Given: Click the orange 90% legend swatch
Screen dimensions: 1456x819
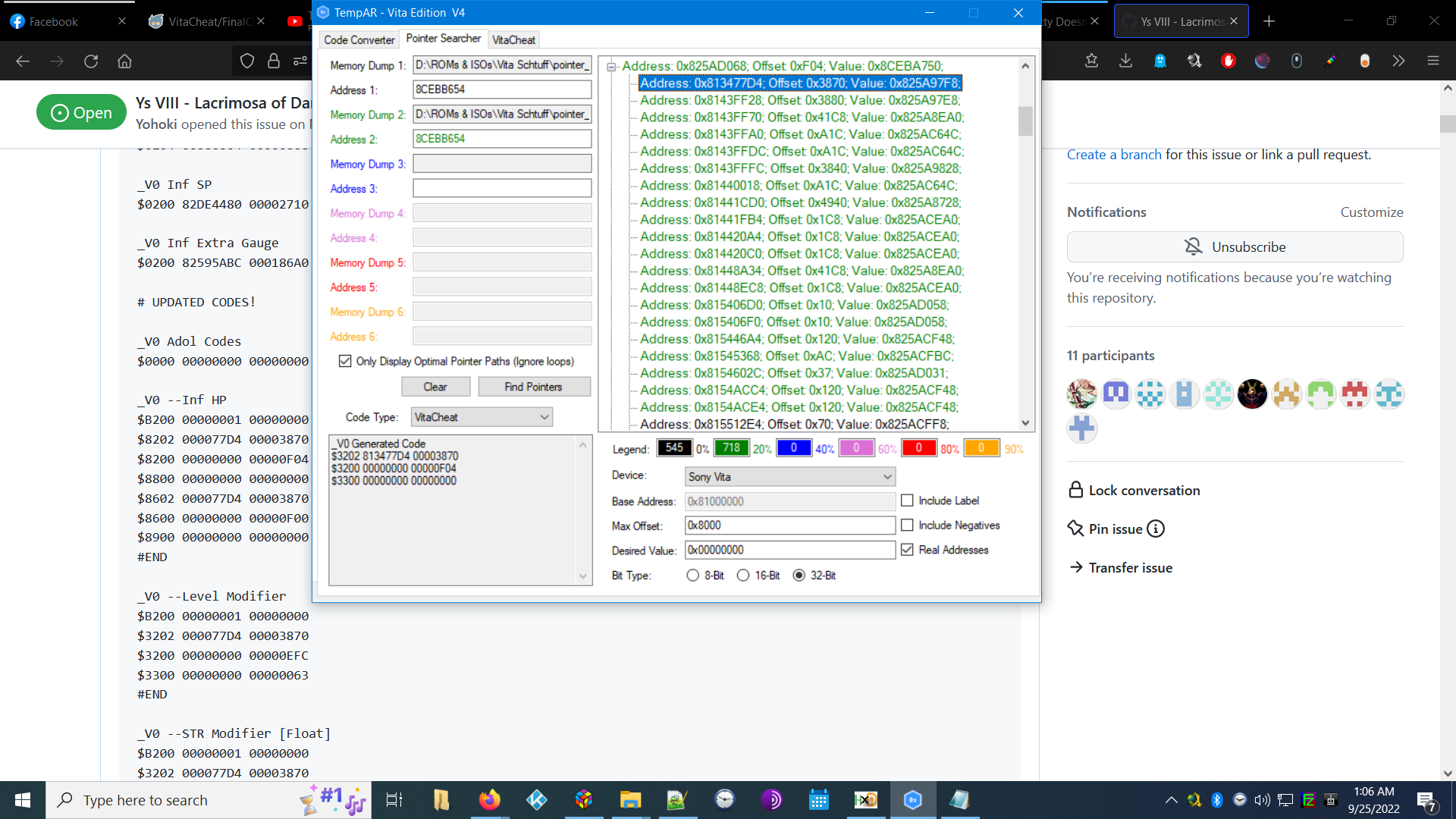Looking at the screenshot, I should tap(981, 448).
